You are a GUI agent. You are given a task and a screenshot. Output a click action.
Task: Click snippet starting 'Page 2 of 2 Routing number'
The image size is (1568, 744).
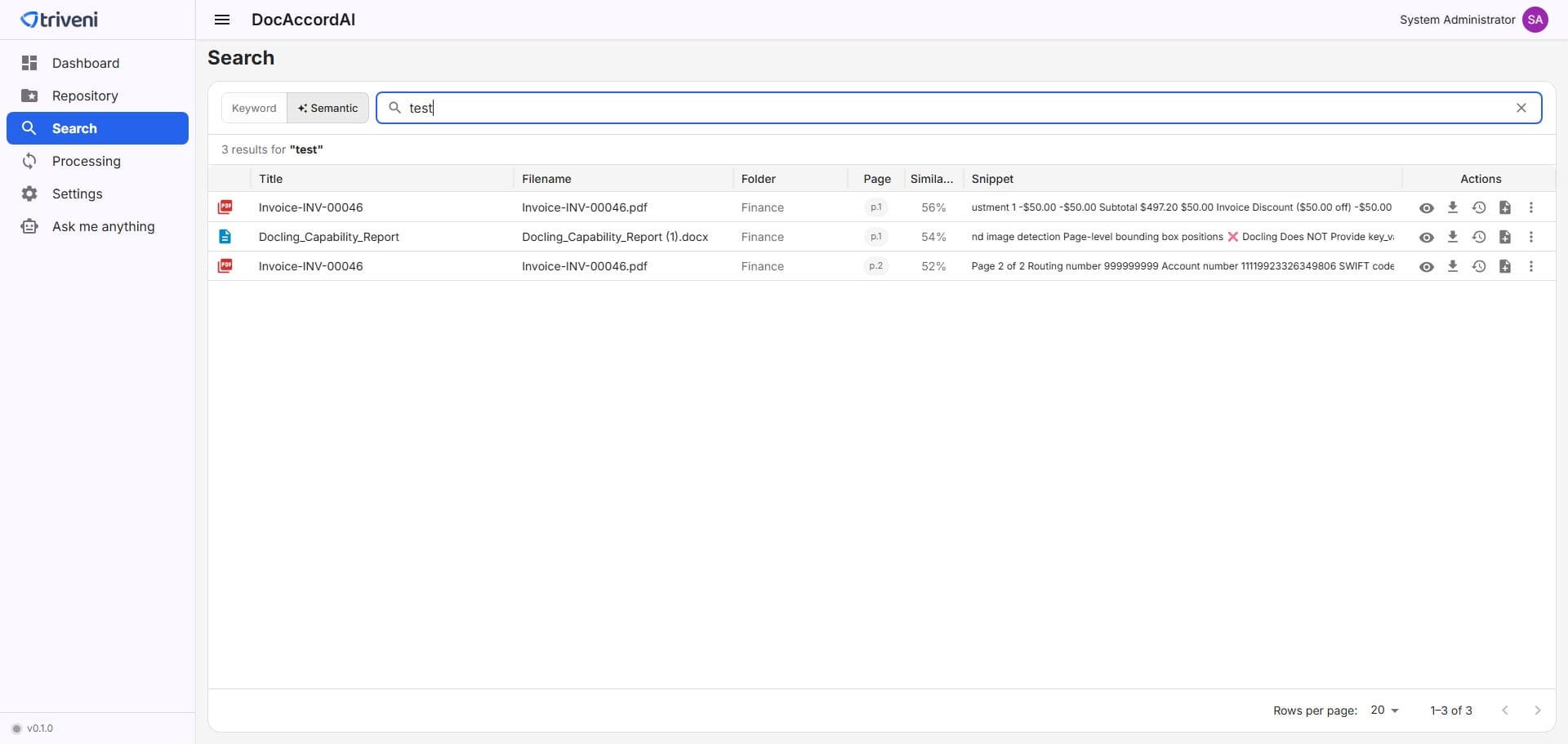tap(1183, 266)
